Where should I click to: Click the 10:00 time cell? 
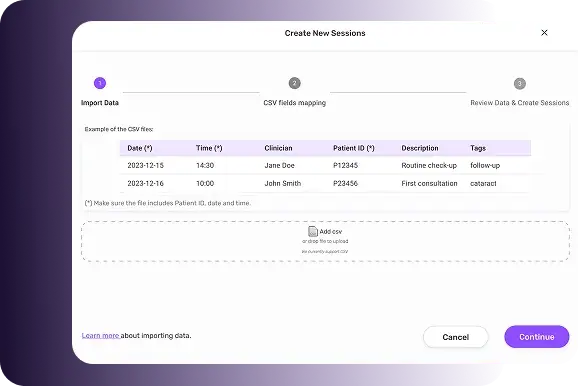coord(205,183)
